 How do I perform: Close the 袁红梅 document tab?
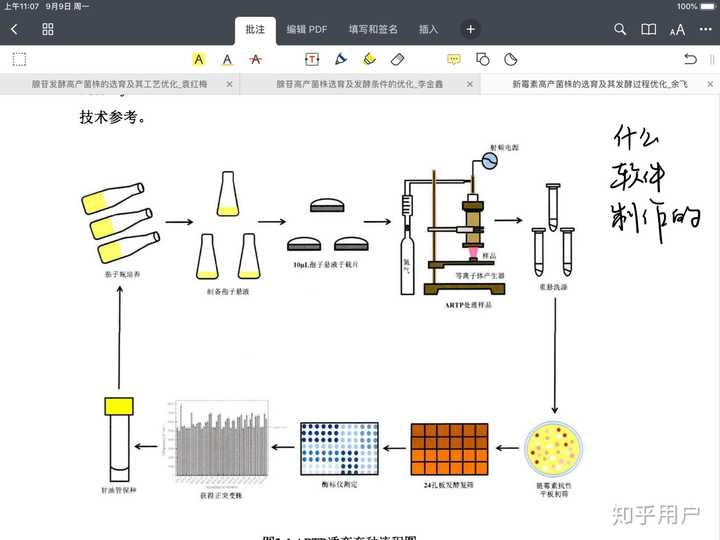coord(230,84)
